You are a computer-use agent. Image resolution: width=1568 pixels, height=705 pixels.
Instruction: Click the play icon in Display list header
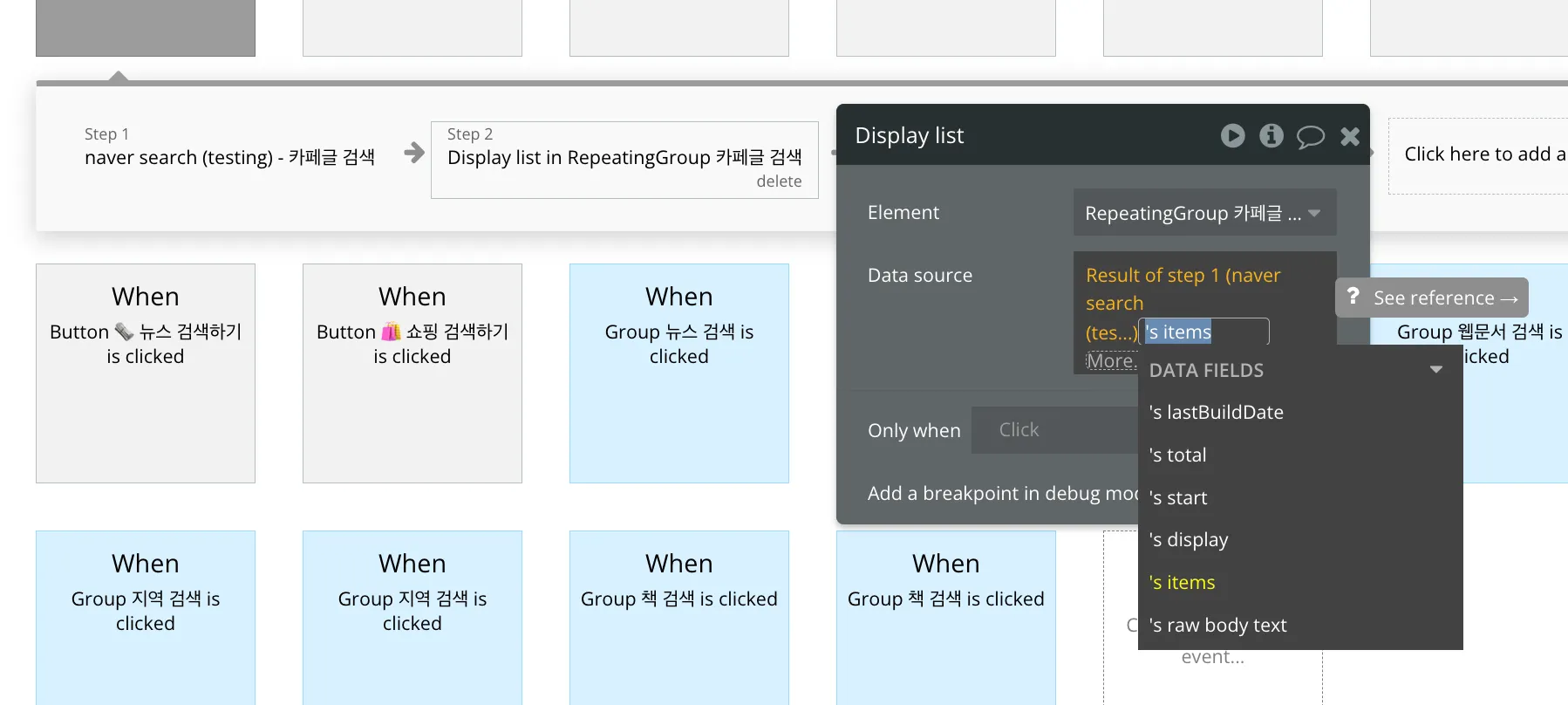pos(1232,135)
